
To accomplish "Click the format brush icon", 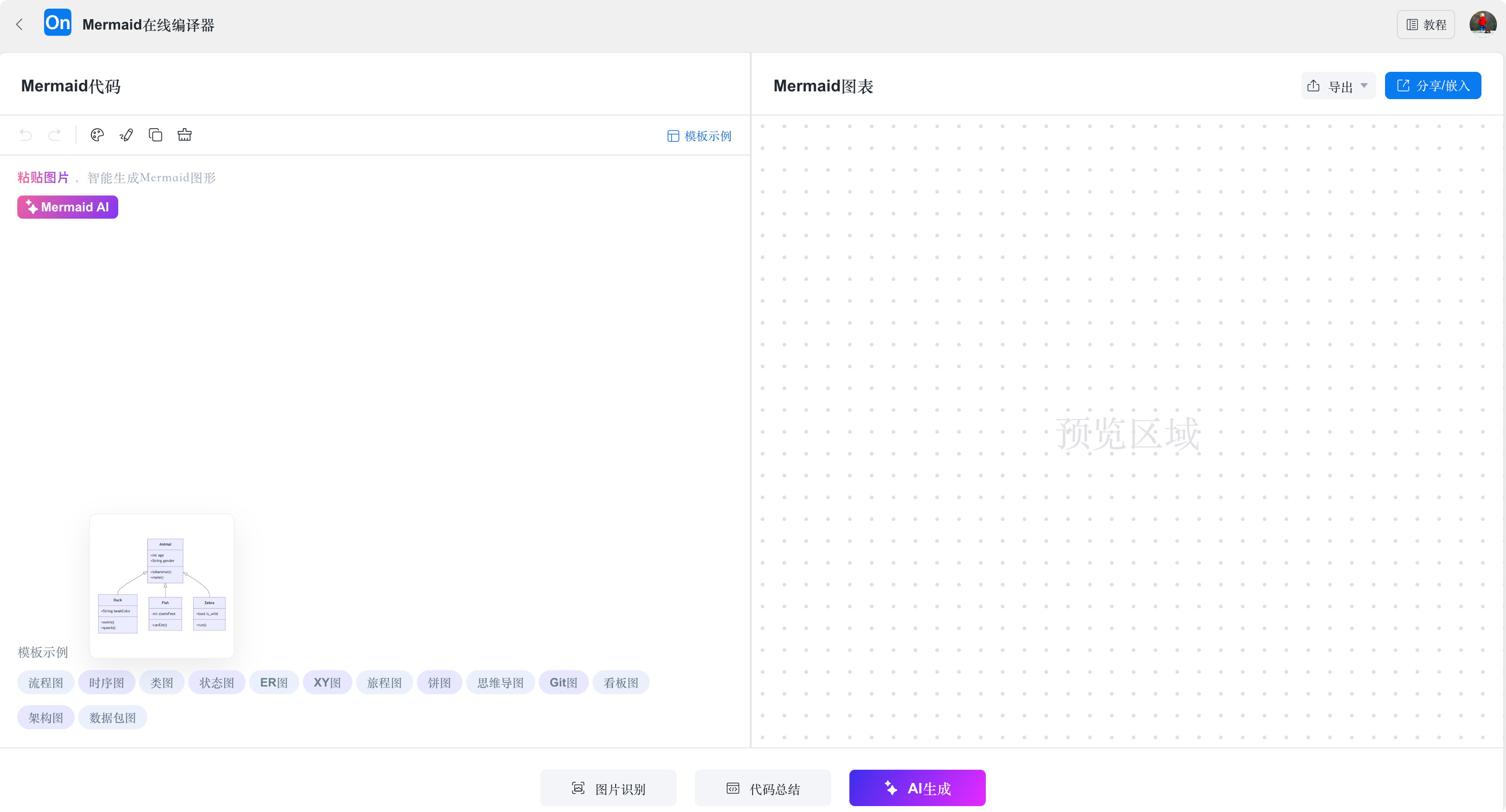I will (126, 135).
